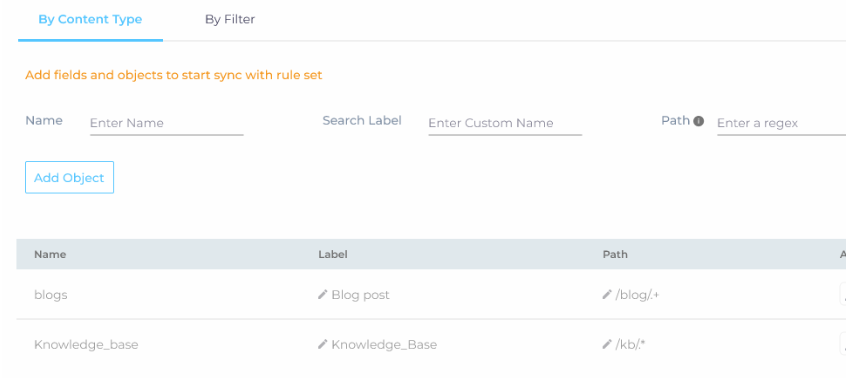
Task: Click the cut-off action button in Knowledge_base row
Action: click(844, 344)
